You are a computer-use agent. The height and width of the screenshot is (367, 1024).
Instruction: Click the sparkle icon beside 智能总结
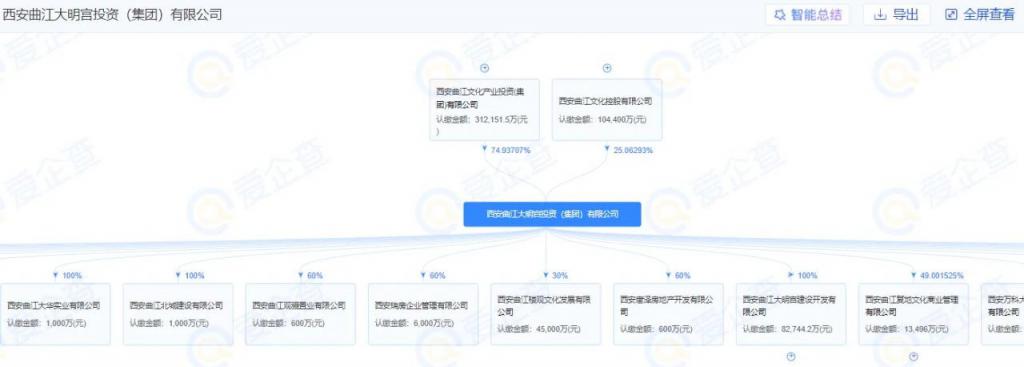[x=780, y=15]
